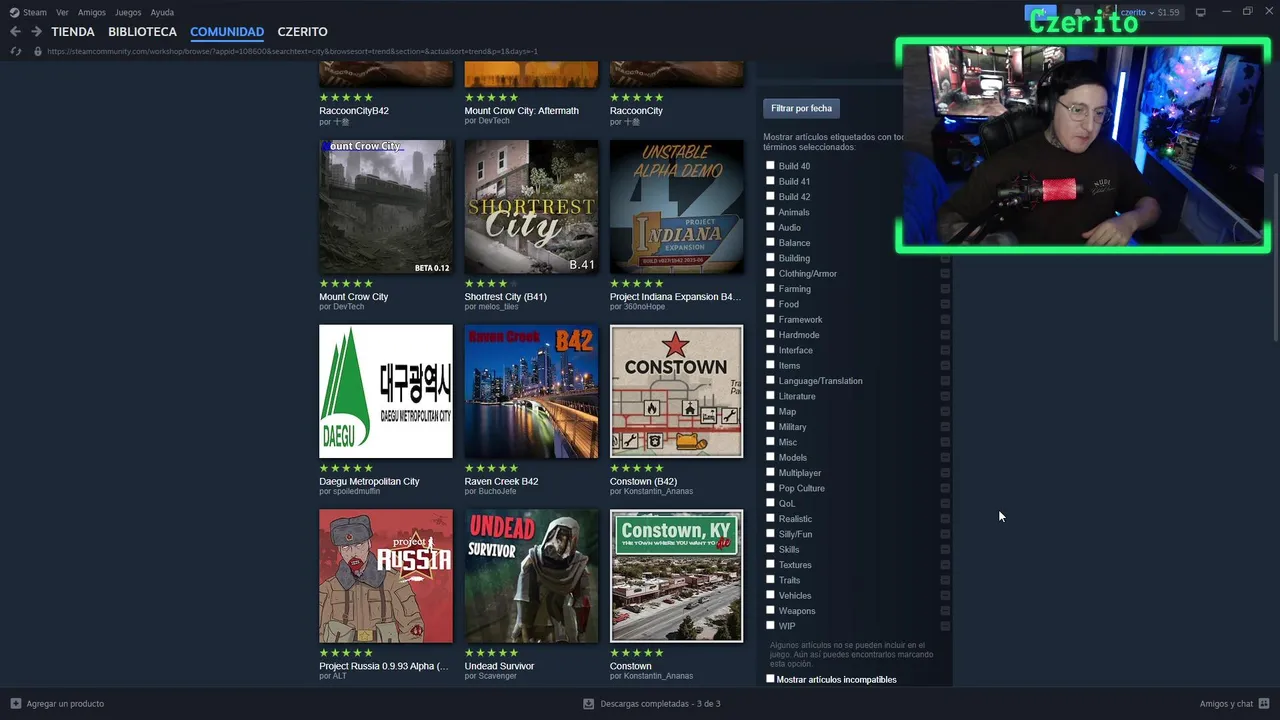The height and width of the screenshot is (720, 1280).
Task: Open the Steam menu
Action: tap(35, 12)
